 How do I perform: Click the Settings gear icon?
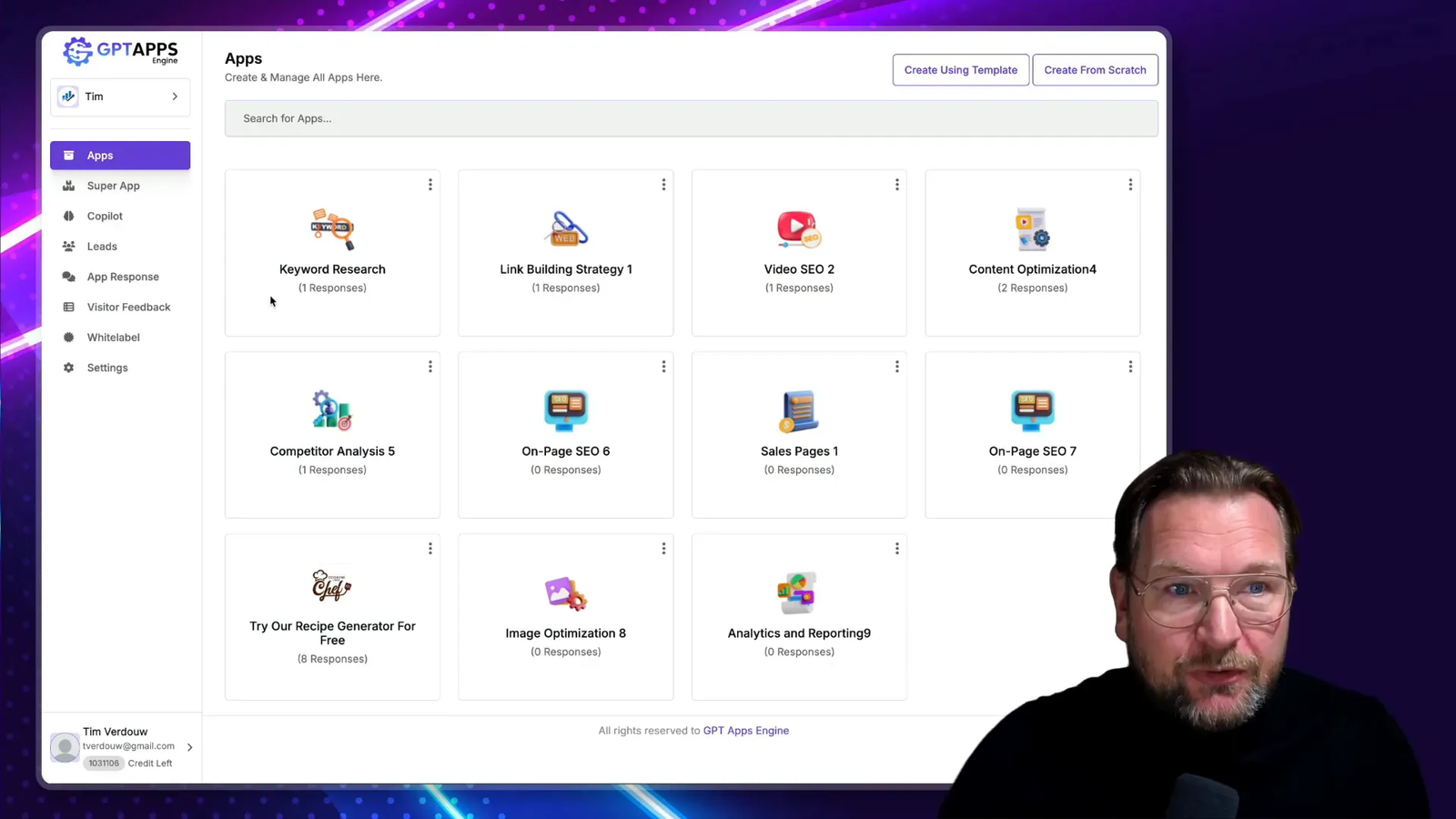click(68, 368)
